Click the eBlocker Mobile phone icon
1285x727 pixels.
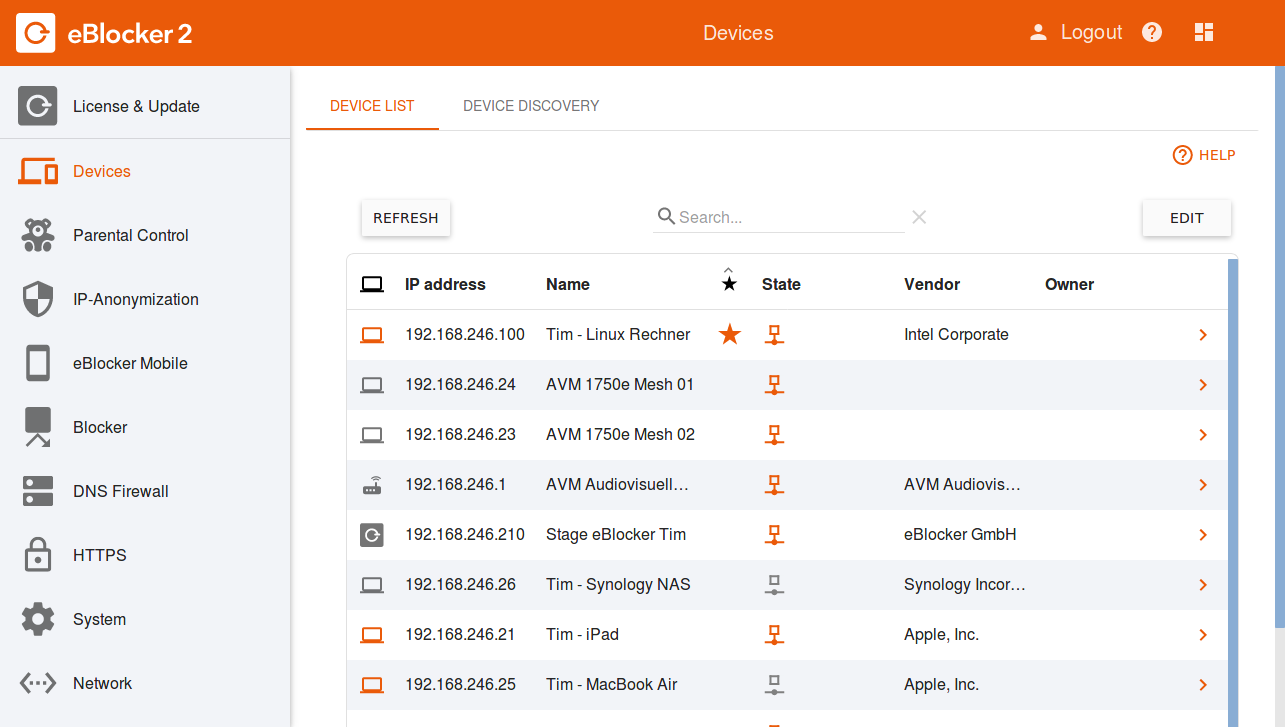pyautogui.click(x=38, y=363)
